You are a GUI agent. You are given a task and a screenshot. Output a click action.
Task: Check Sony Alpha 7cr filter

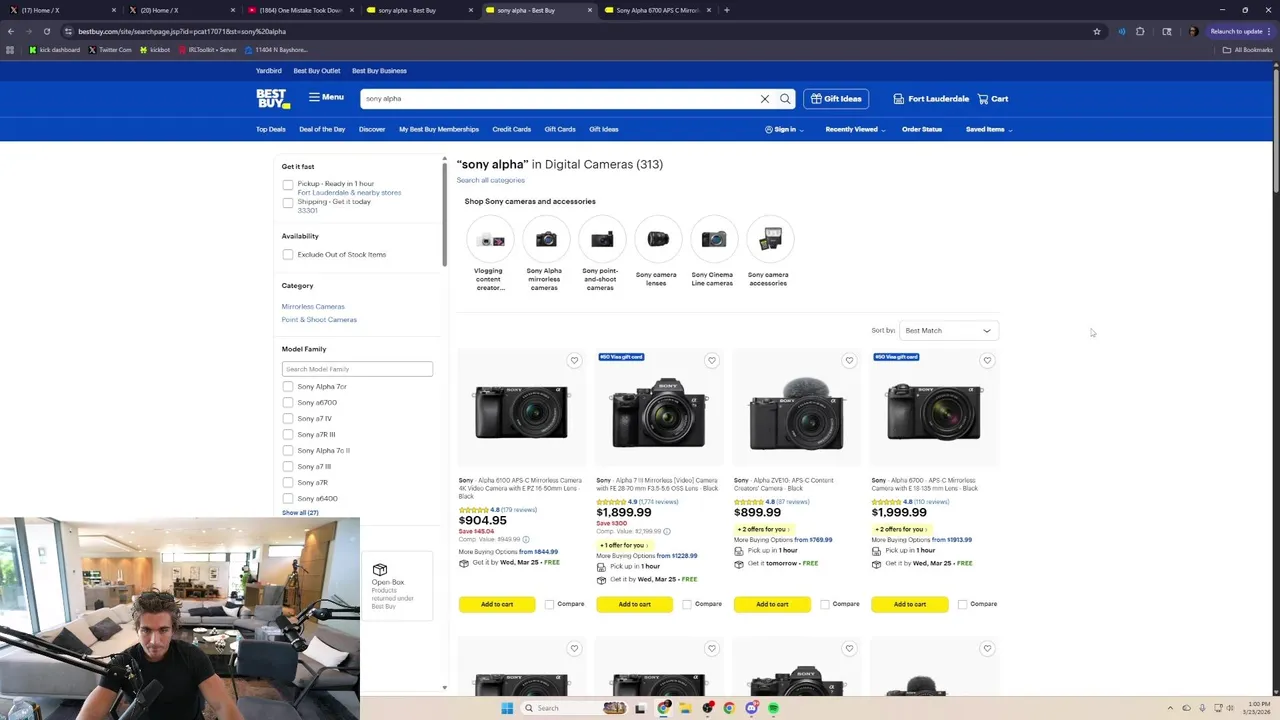pos(288,387)
